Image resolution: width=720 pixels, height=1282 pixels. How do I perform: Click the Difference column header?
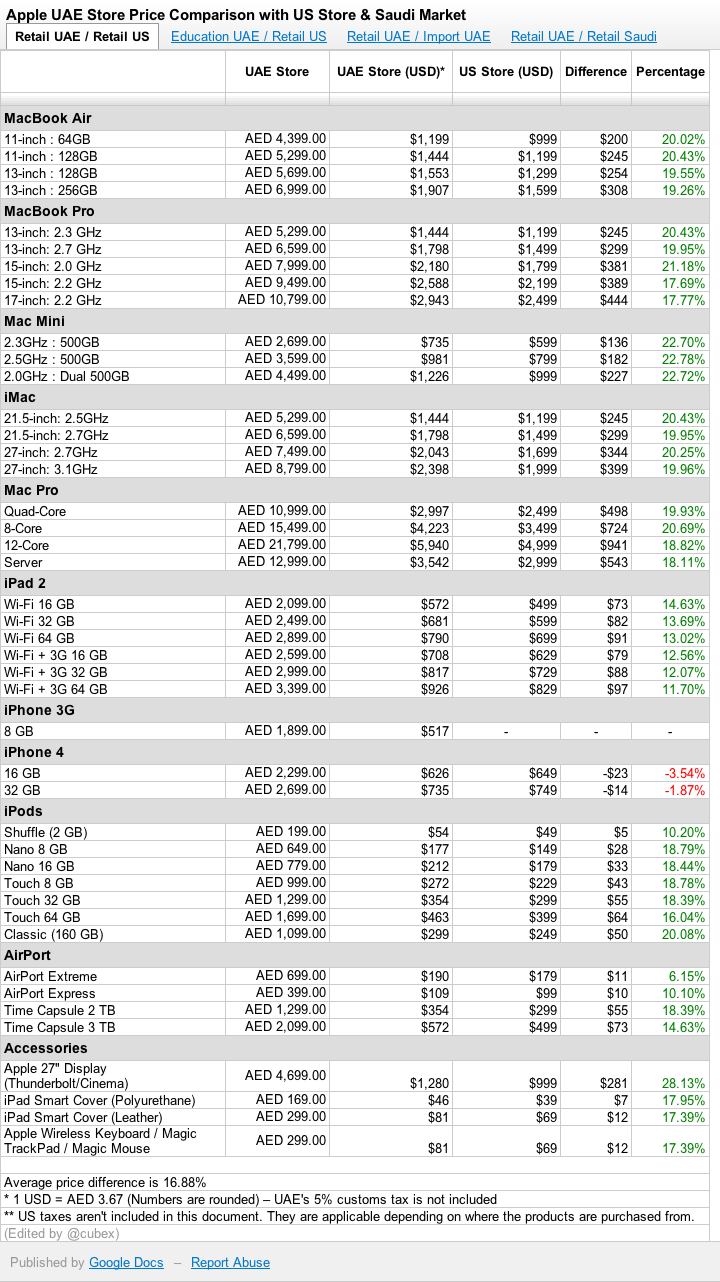pyautogui.click(x=596, y=72)
